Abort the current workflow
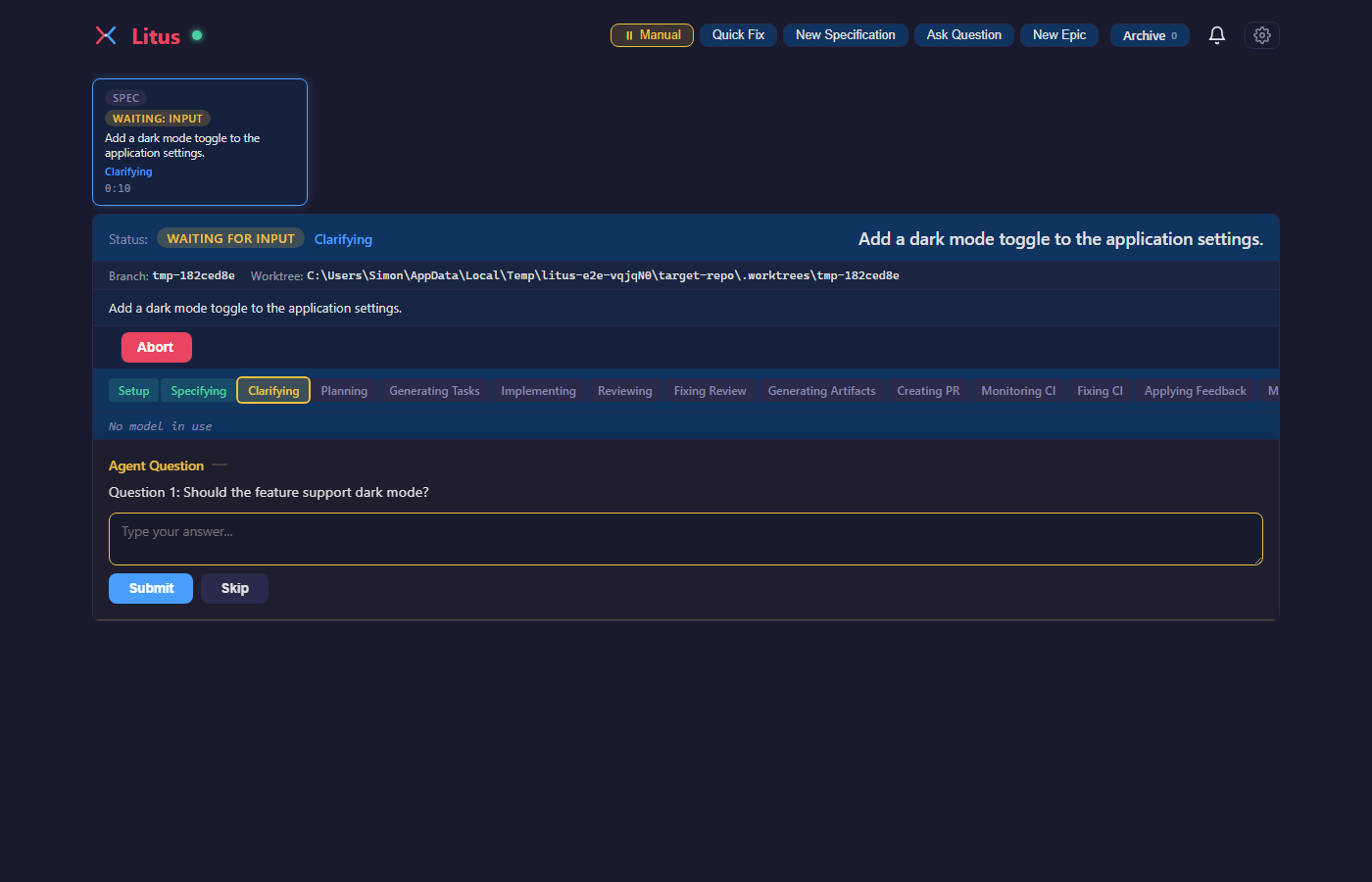This screenshot has height=882, width=1372. click(157, 347)
